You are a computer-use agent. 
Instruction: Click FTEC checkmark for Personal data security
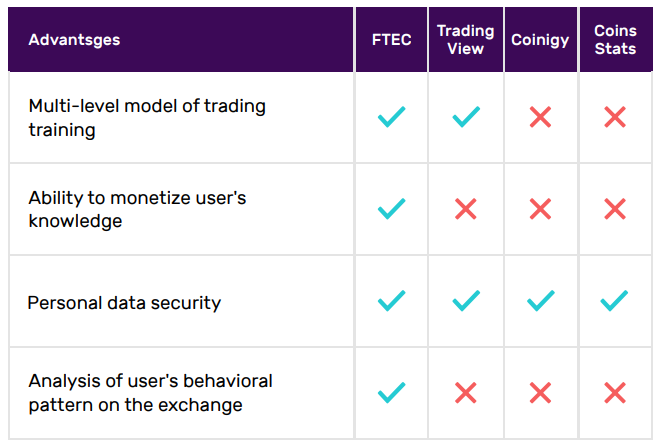(392, 300)
